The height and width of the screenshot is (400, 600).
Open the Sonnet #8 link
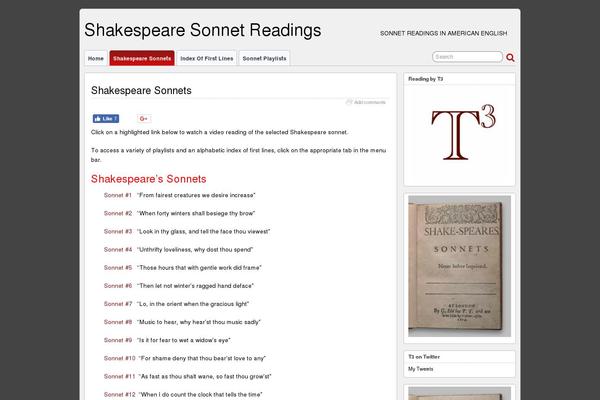tap(118, 322)
